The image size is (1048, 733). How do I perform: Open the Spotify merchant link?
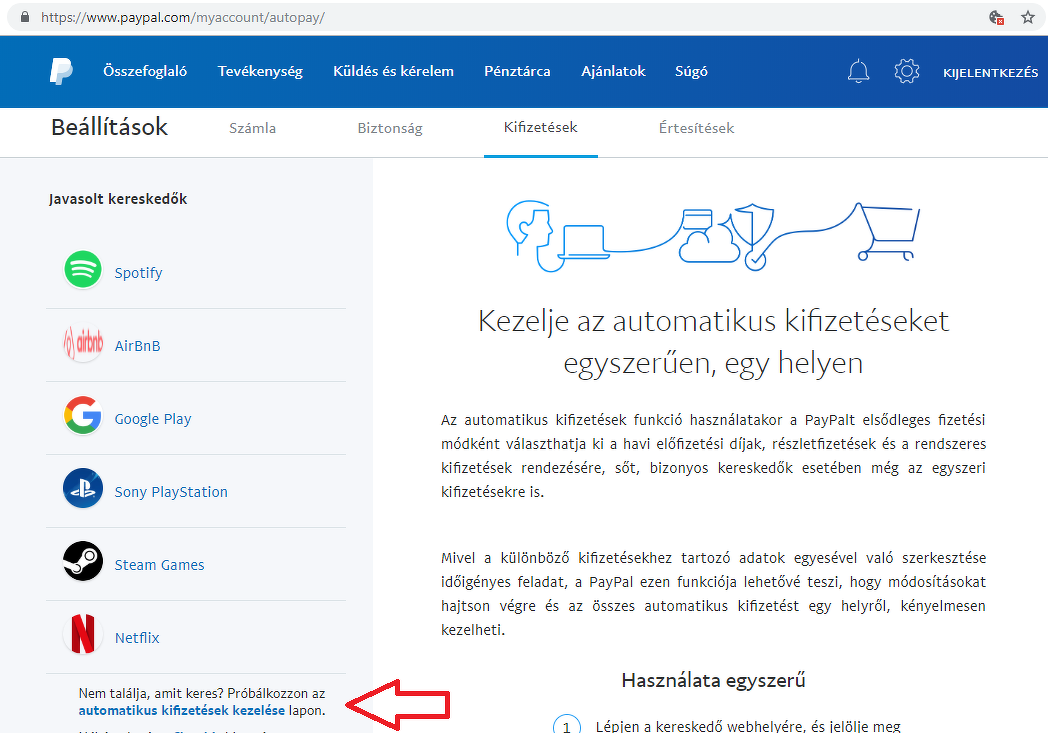pos(138,273)
